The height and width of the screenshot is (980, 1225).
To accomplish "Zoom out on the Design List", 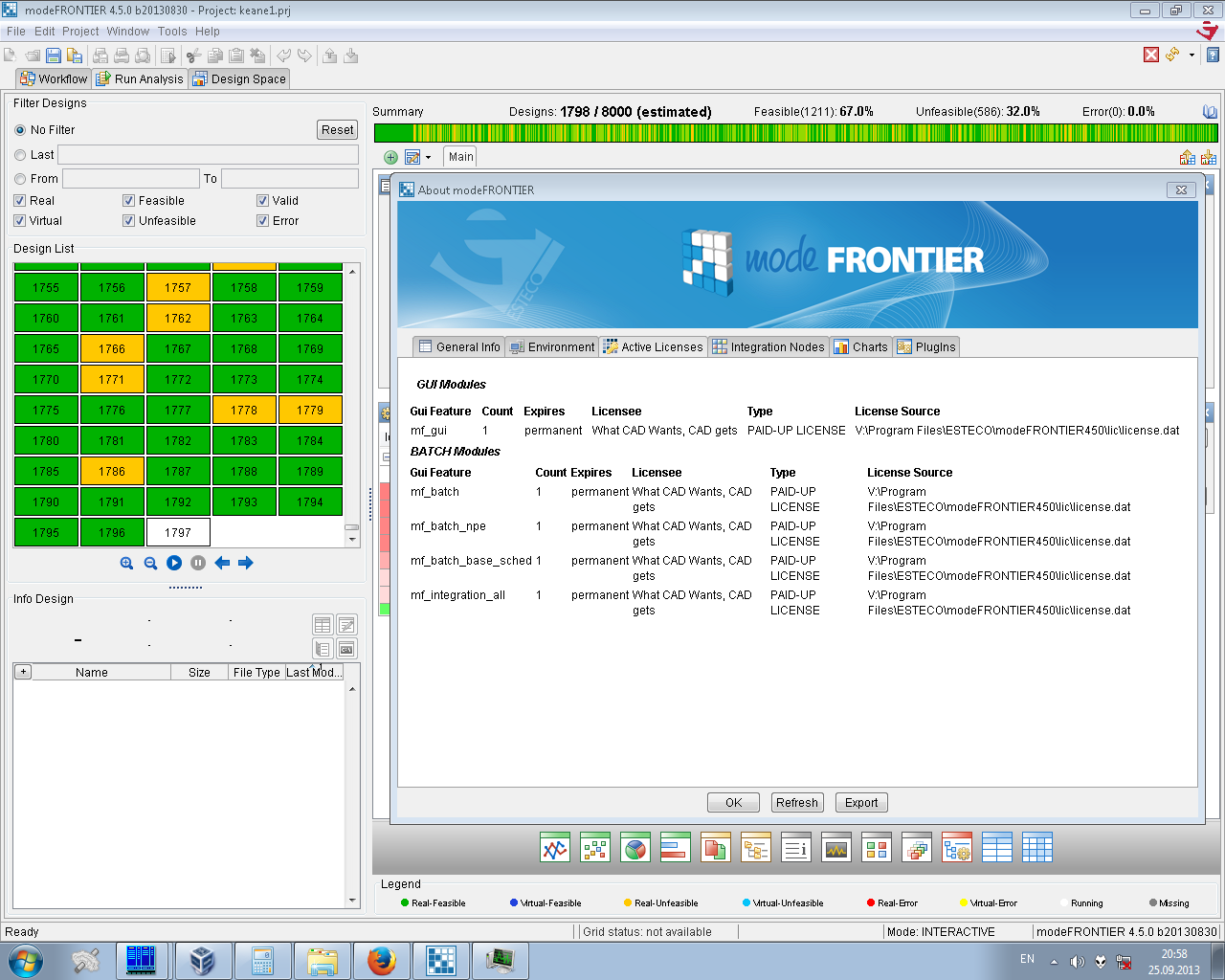I will [x=150, y=563].
